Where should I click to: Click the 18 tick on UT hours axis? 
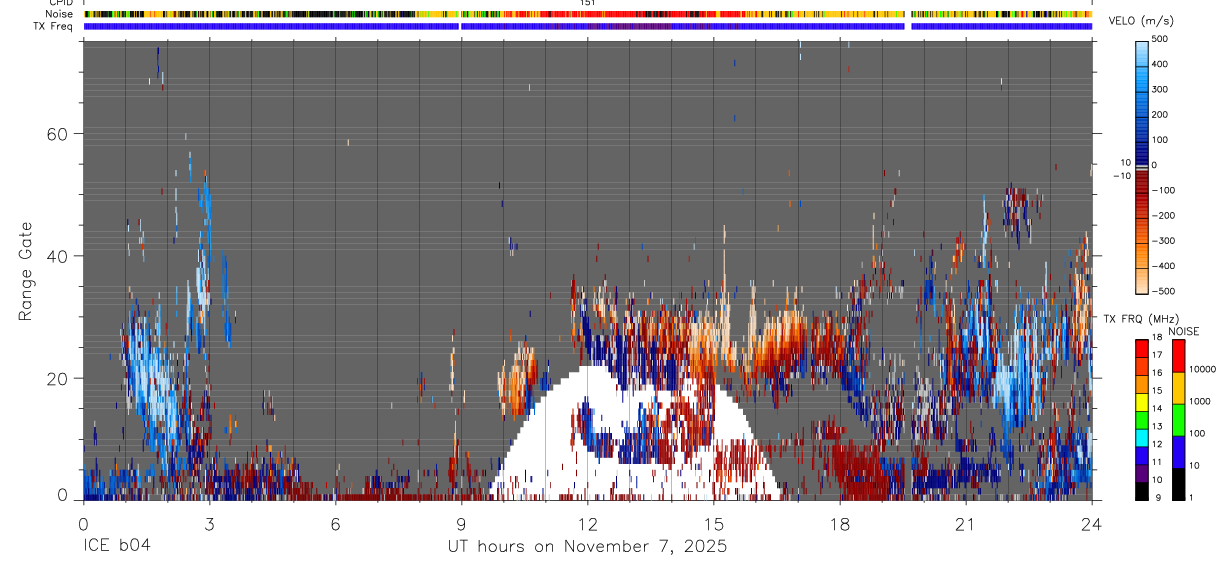click(x=839, y=523)
